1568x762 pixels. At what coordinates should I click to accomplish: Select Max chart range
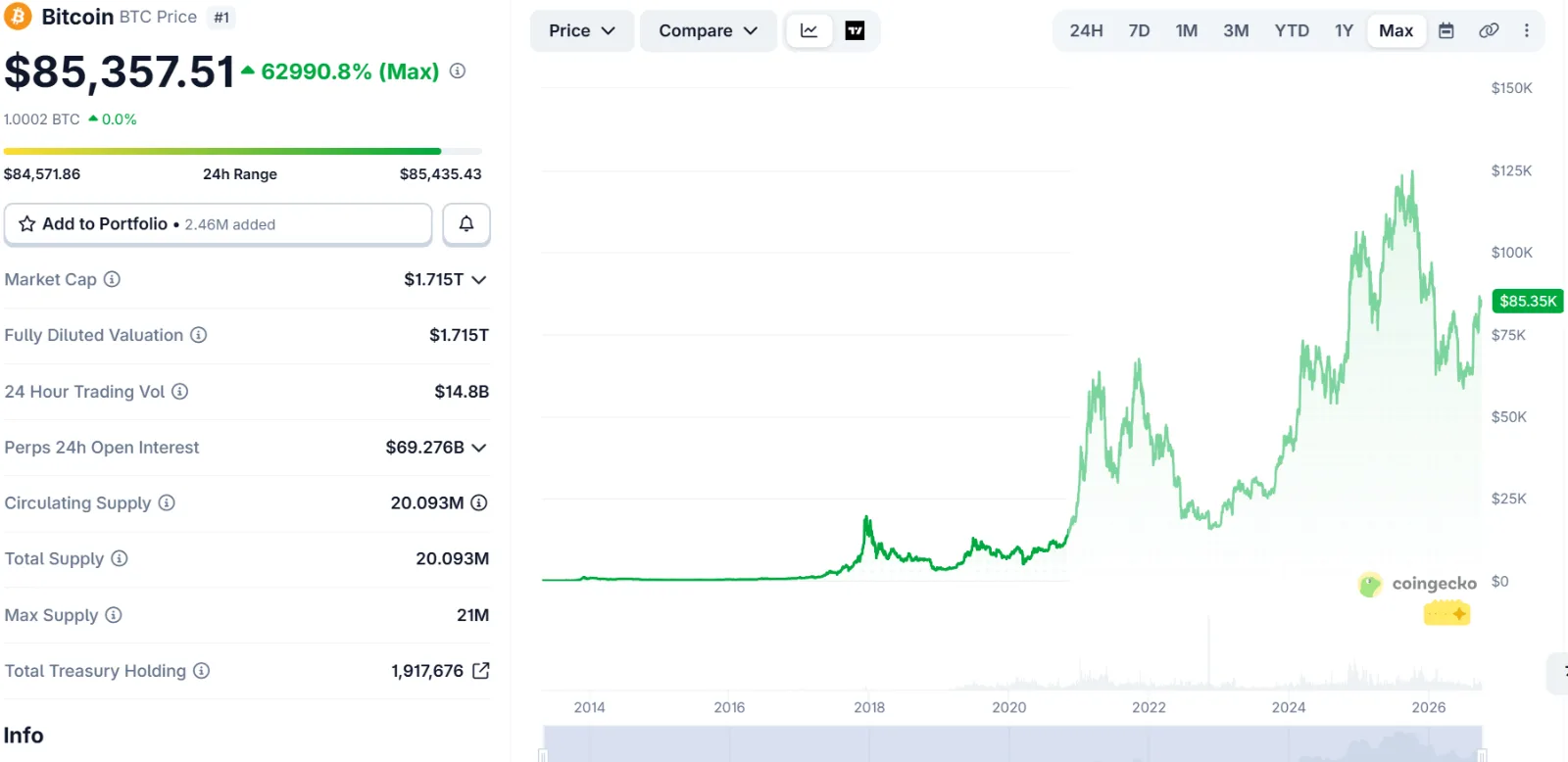pyautogui.click(x=1396, y=30)
